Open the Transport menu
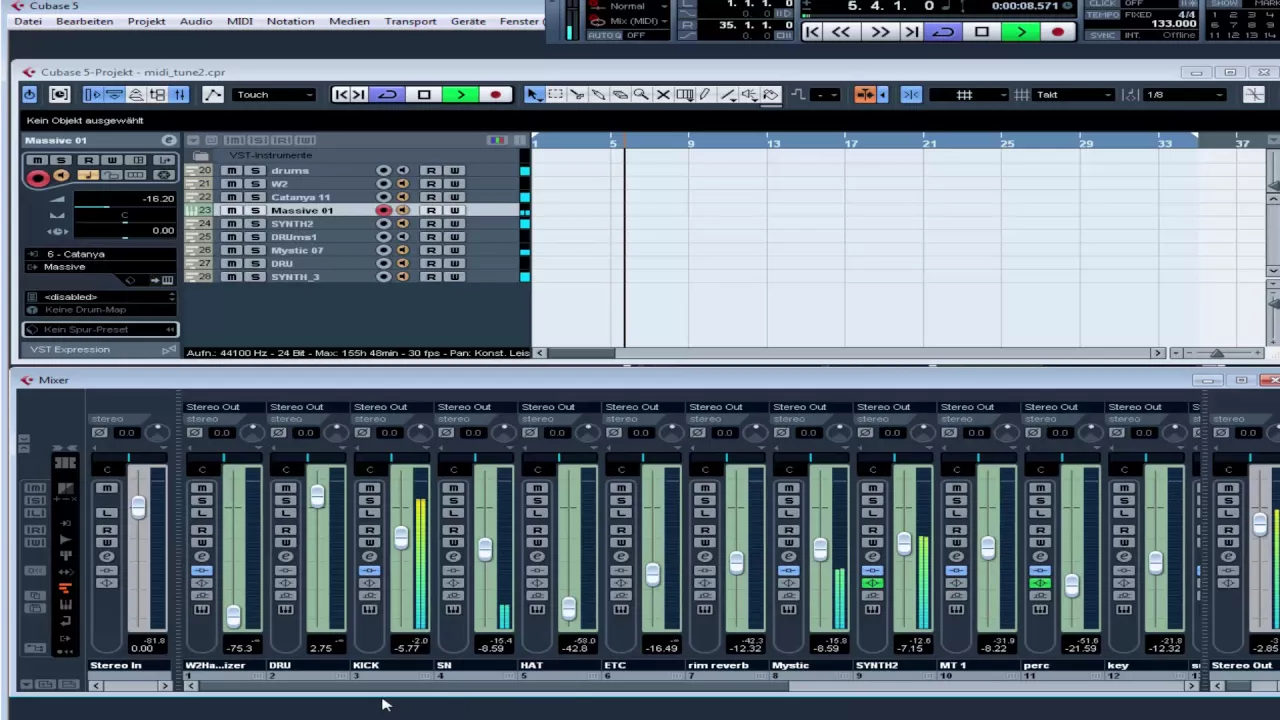1280x720 pixels. (x=410, y=21)
